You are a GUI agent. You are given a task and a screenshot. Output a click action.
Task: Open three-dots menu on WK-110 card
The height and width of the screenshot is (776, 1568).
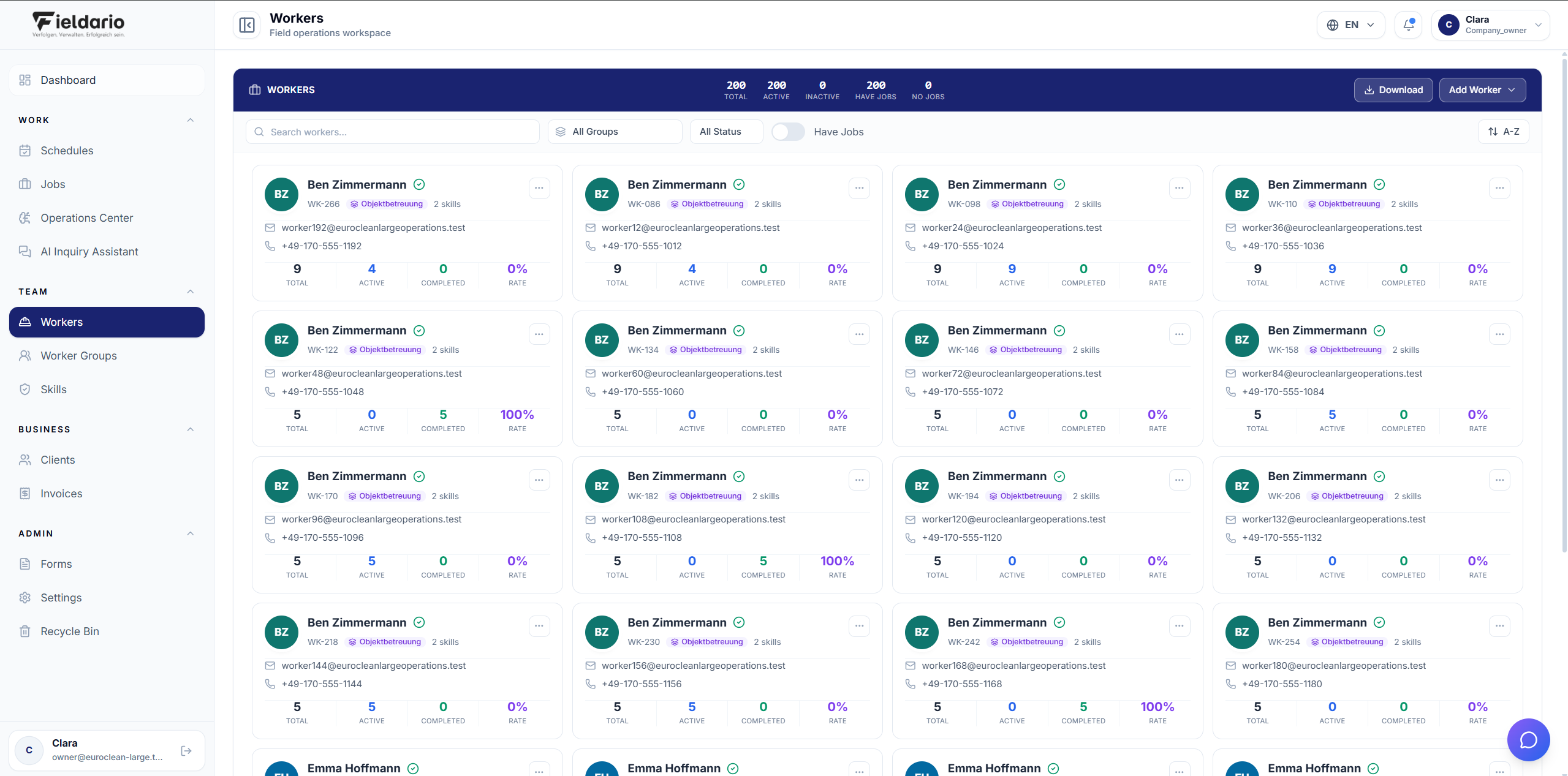1499,188
